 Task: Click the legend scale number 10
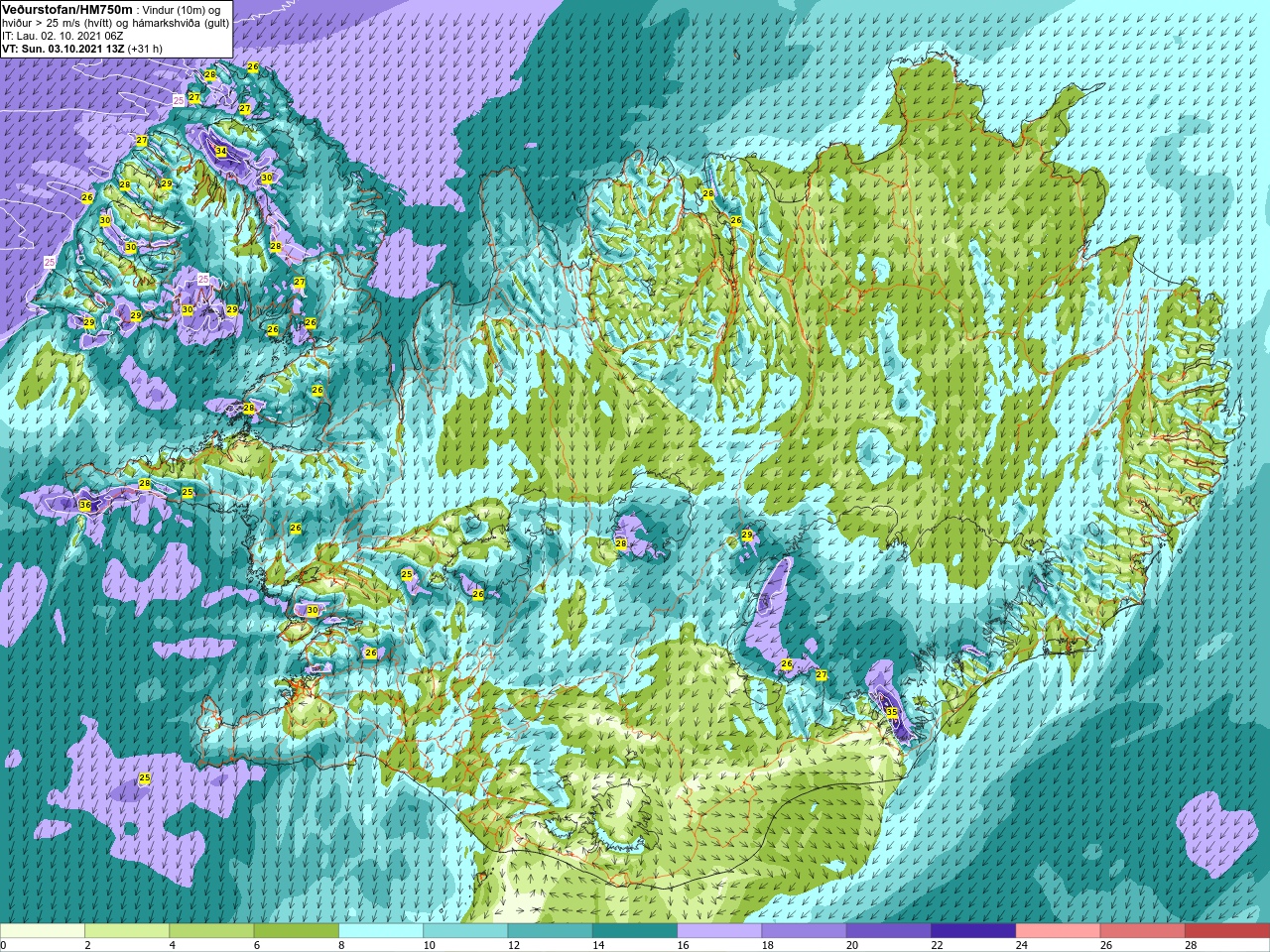click(x=430, y=945)
